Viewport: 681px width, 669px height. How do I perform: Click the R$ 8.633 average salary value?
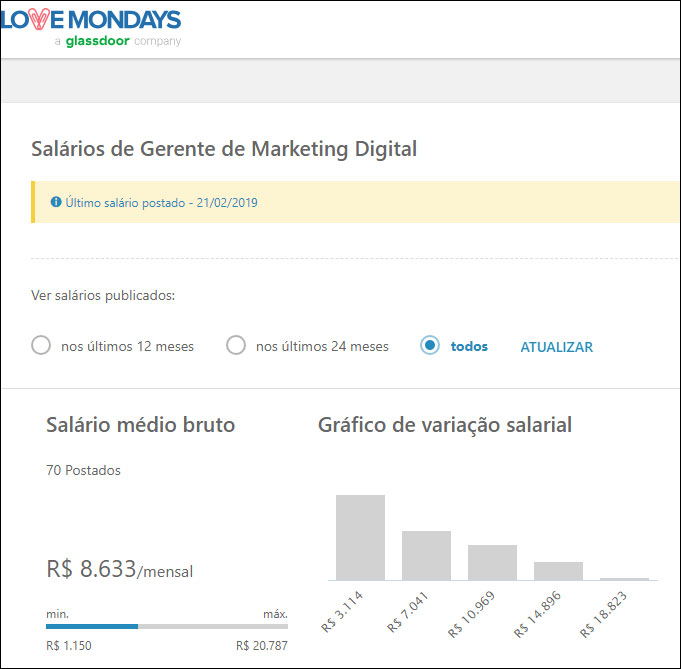click(91, 569)
